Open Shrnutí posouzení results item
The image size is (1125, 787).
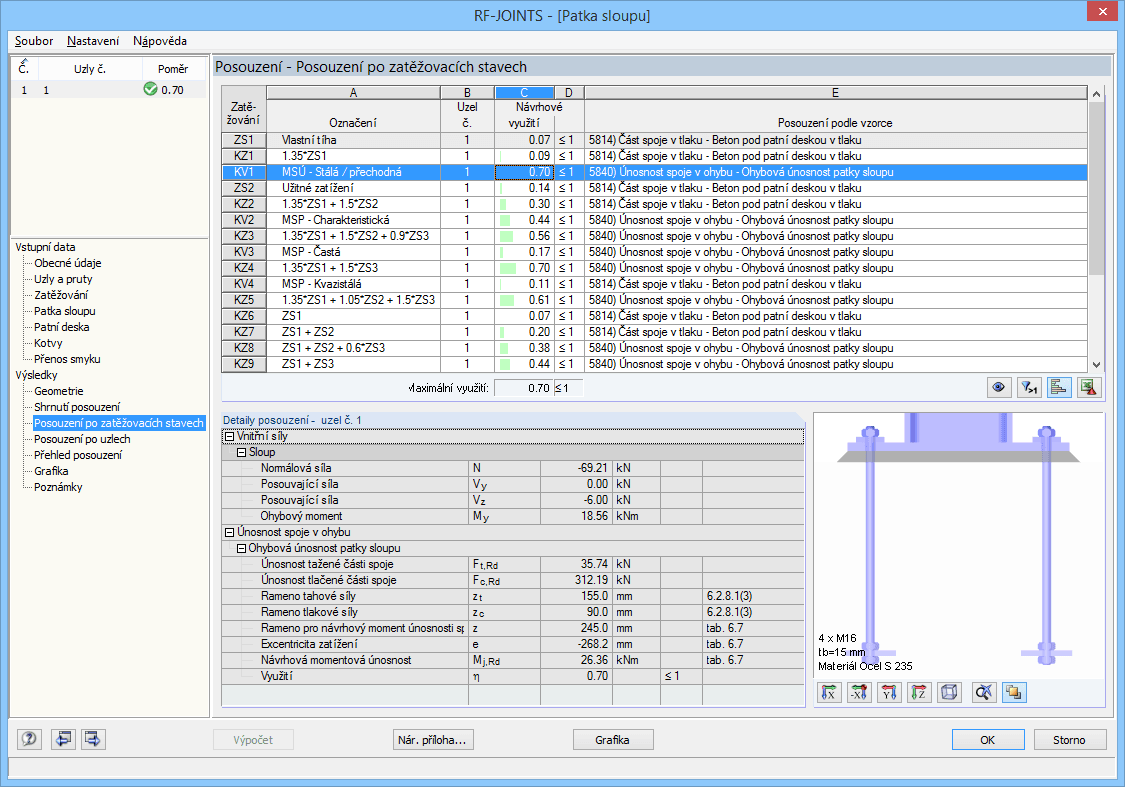pos(77,407)
